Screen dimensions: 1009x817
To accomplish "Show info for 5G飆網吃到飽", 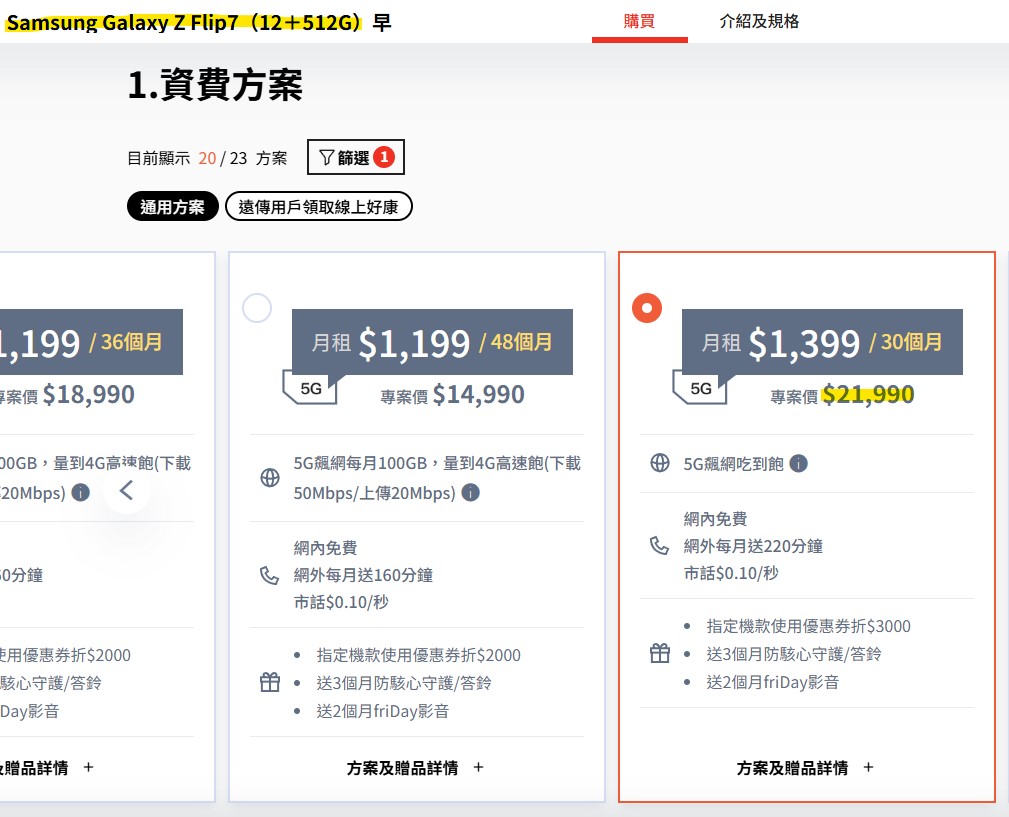I will point(799,463).
